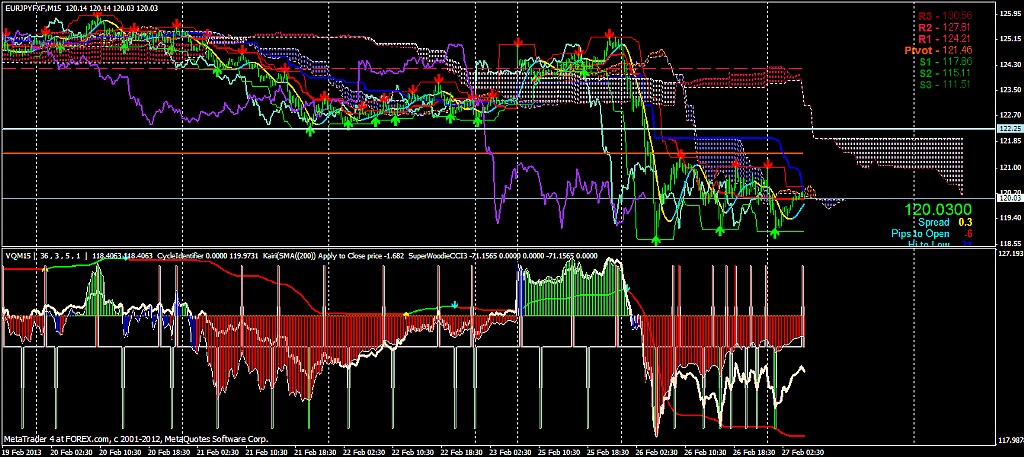Viewport: 1024px width, 457px height.
Task: Click the 21 Feb 18:30 time label
Action: pos(315,452)
